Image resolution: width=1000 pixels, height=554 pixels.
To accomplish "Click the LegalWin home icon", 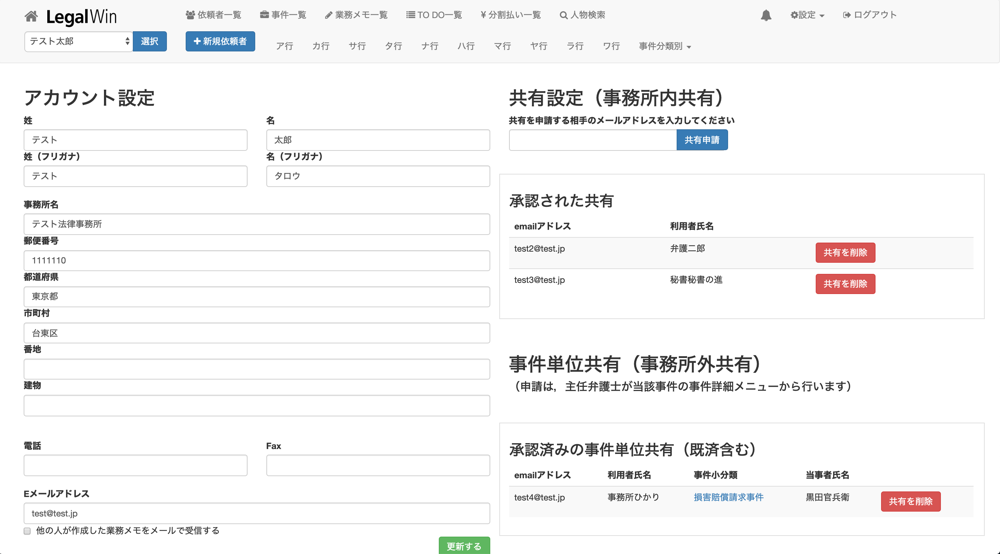I will point(31,16).
